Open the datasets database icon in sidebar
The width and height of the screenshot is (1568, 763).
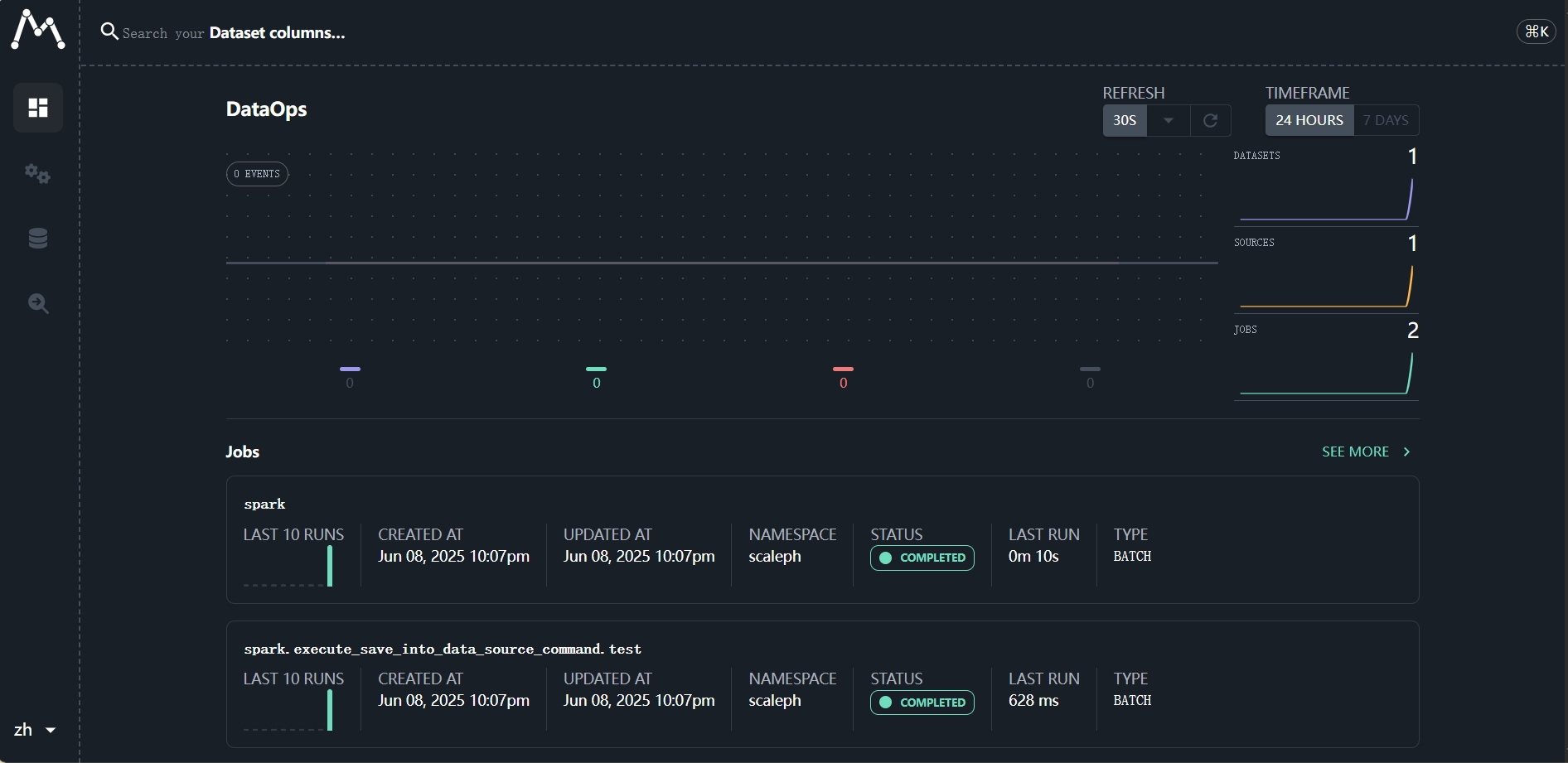[x=38, y=239]
